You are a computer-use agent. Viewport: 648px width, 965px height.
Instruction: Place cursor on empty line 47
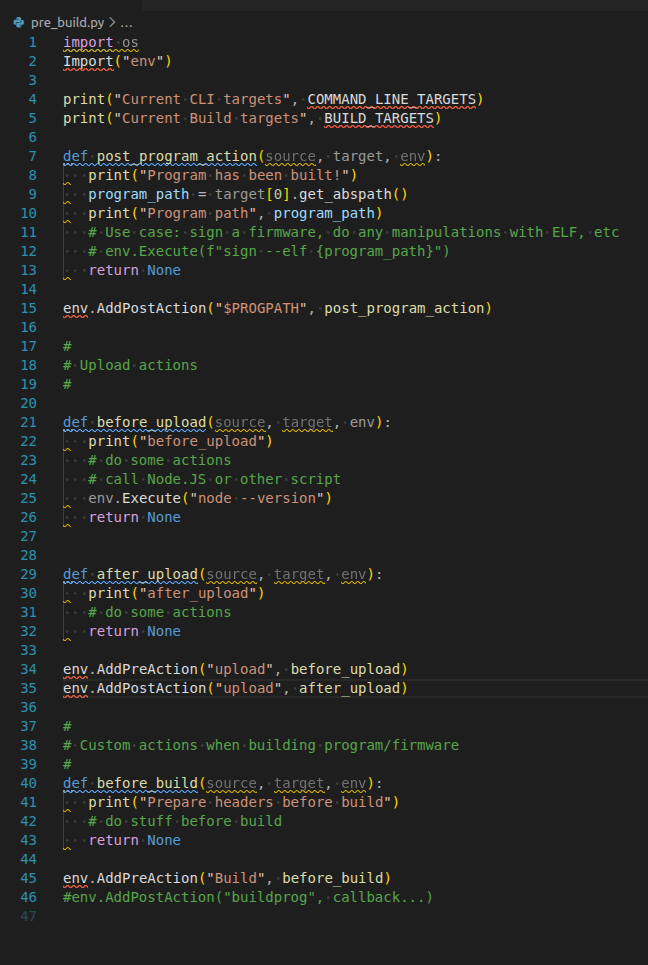pos(200,916)
